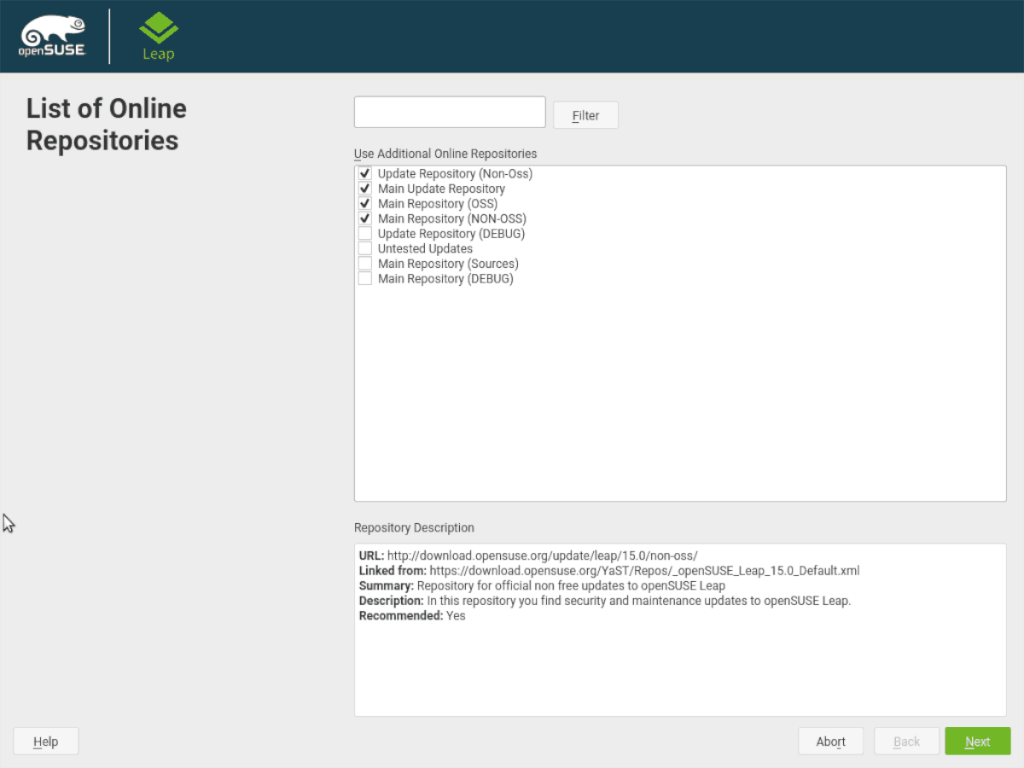Proceed by clicking Next
1024x768 pixels.
click(977, 741)
